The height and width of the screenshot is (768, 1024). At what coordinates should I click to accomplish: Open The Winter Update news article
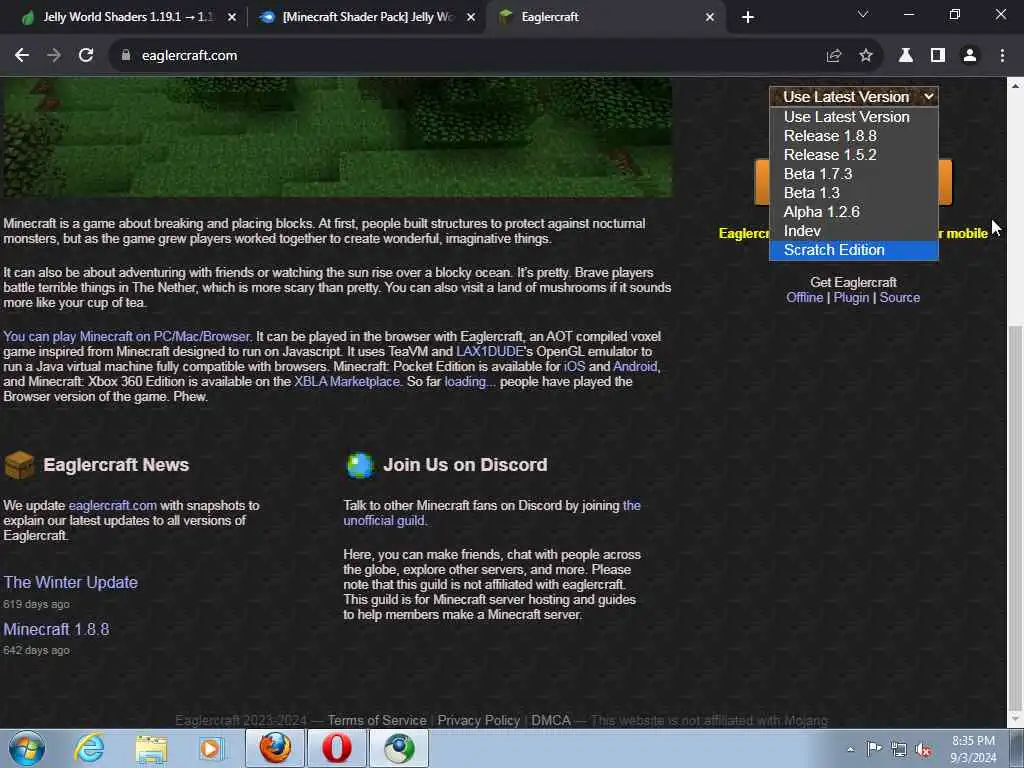(71, 582)
